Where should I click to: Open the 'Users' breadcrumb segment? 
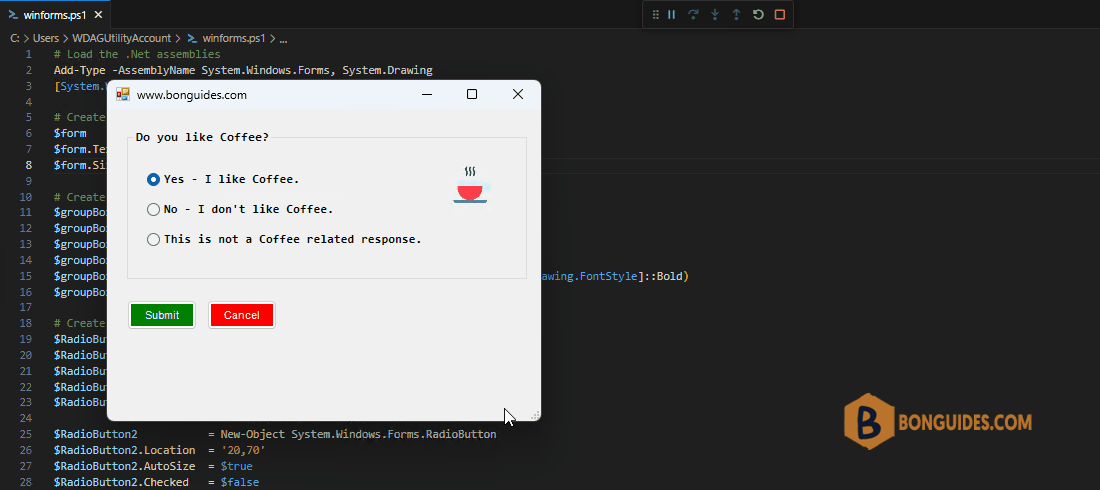[46, 39]
